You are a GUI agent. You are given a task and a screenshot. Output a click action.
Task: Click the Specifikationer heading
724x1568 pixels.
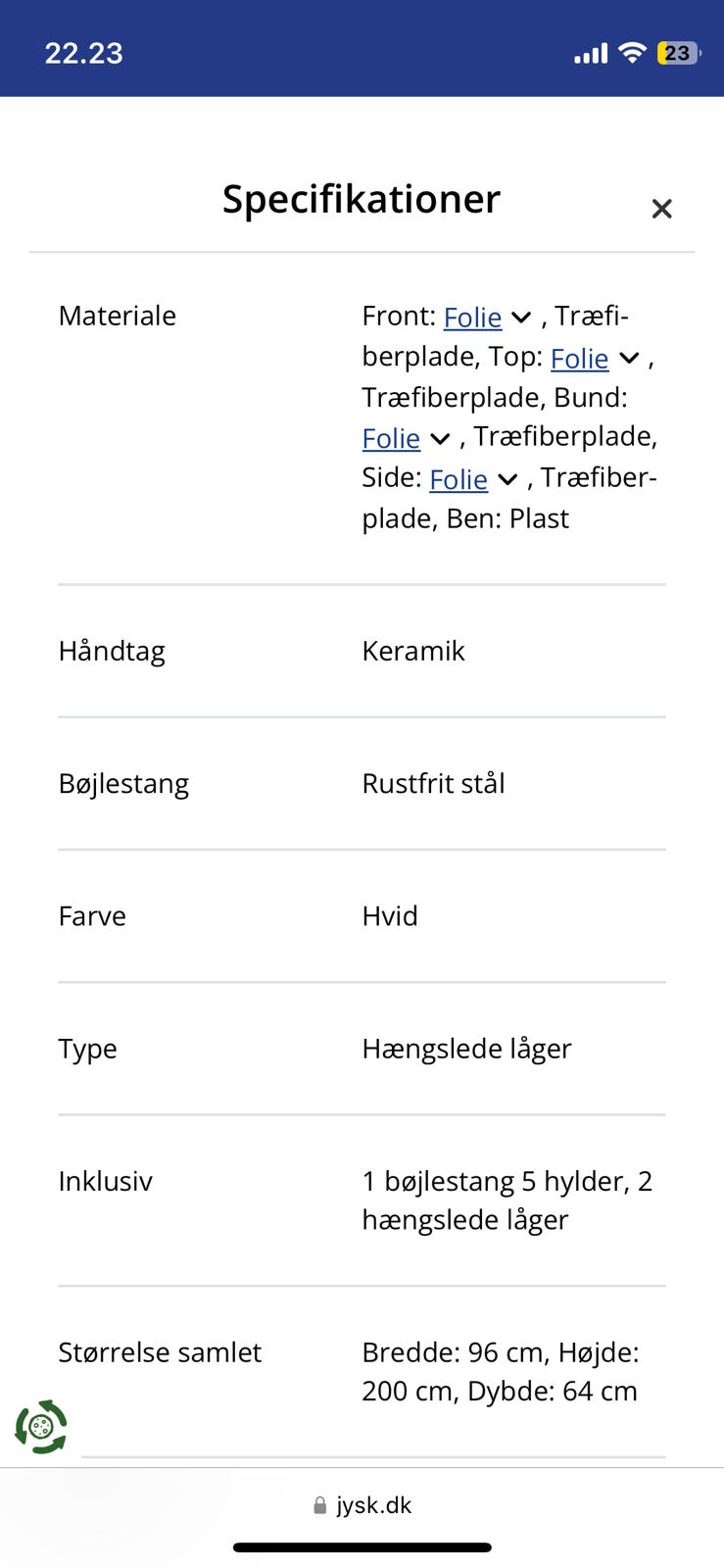[x=361, y=199]
